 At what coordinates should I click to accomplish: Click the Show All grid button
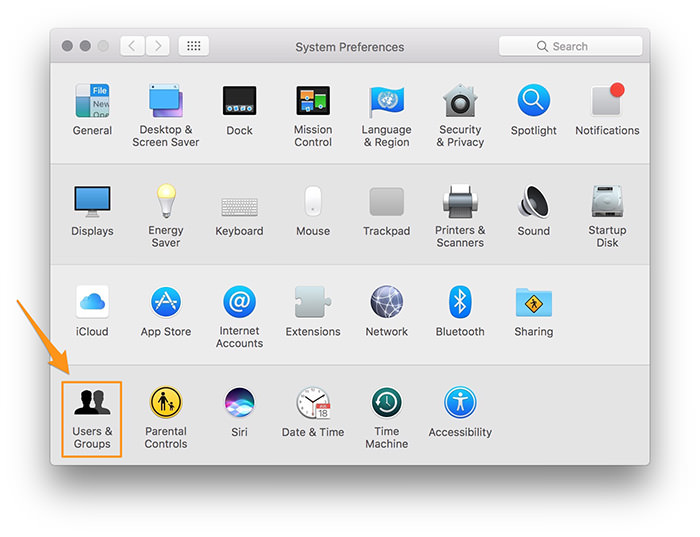194,46
